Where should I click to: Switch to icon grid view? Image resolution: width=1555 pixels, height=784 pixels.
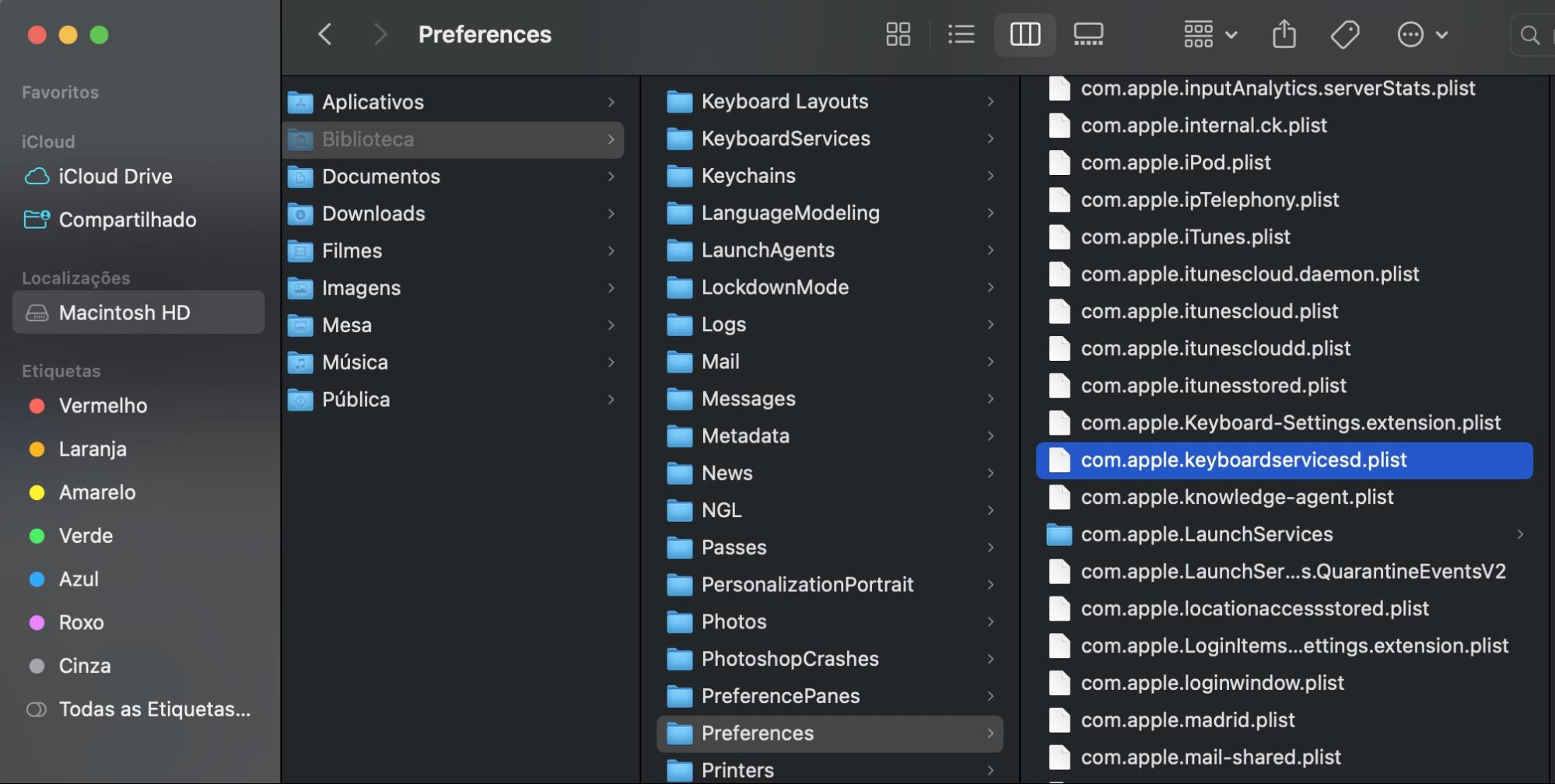coord(898,34)
